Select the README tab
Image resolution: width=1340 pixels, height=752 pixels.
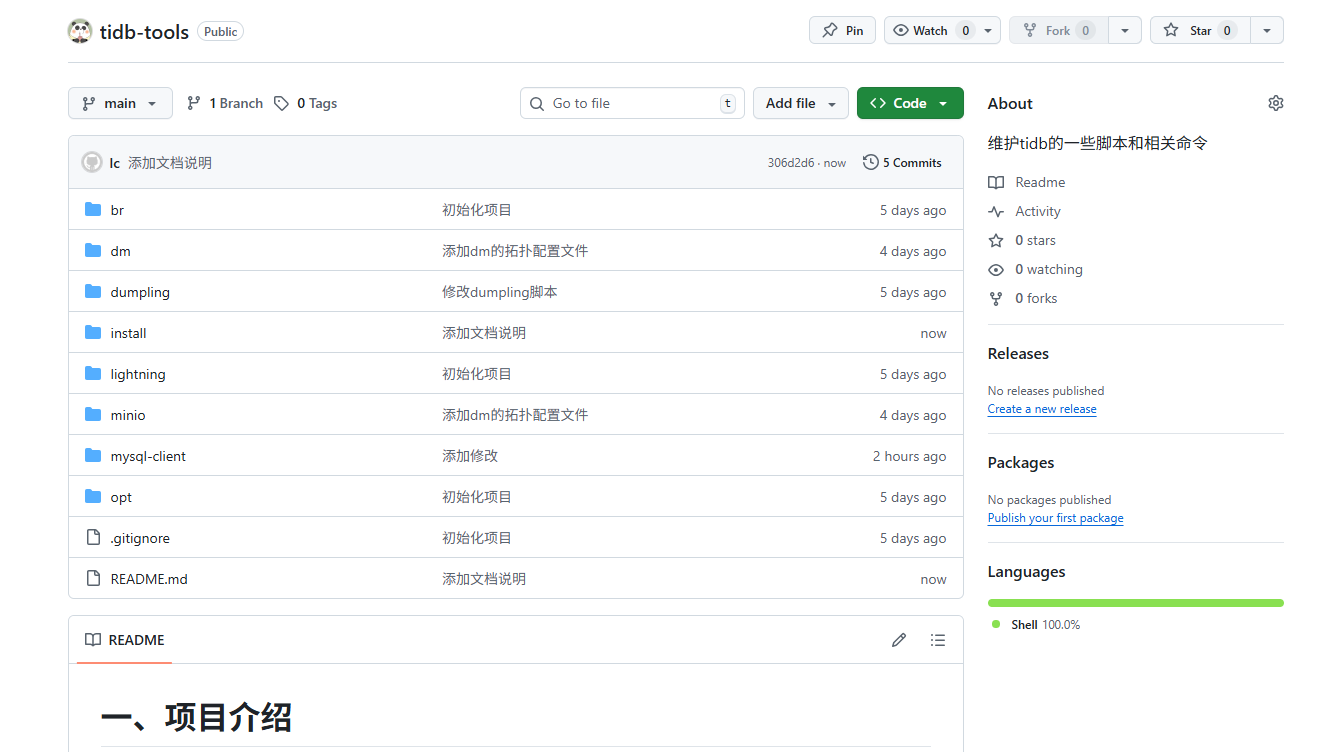[125, 640]
